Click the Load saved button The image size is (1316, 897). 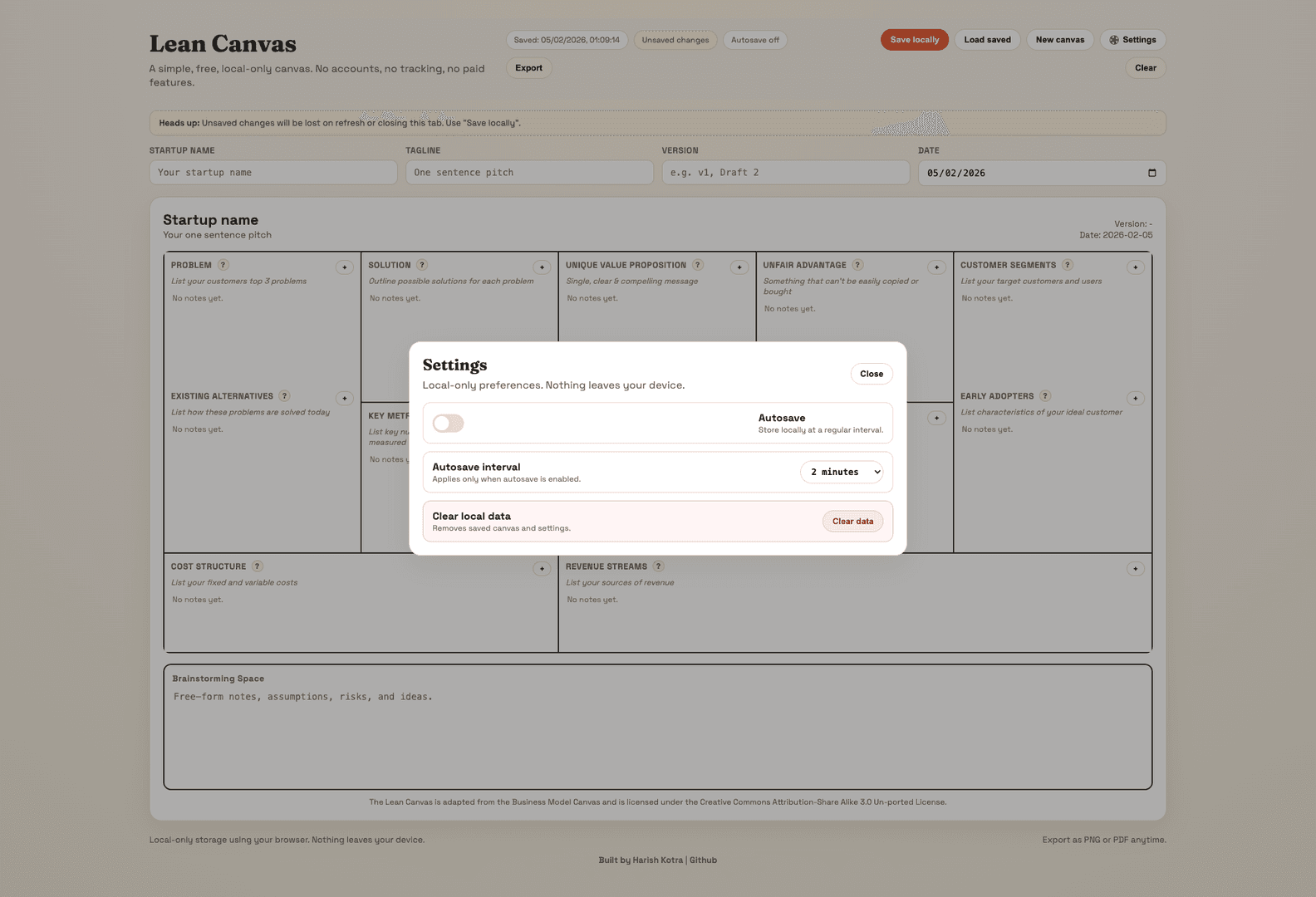click(987, 40)
